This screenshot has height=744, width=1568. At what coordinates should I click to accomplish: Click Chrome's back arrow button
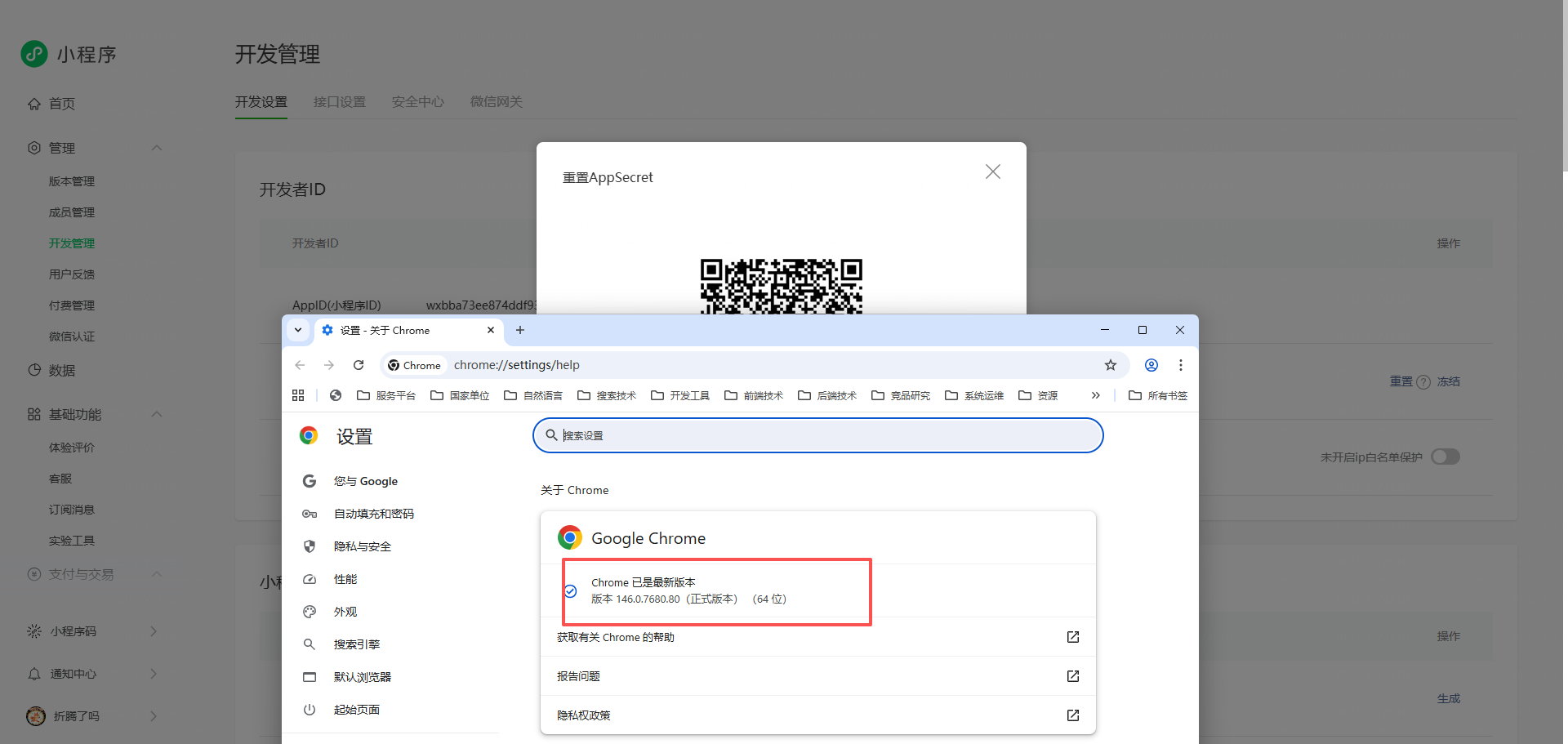[300, 365]
